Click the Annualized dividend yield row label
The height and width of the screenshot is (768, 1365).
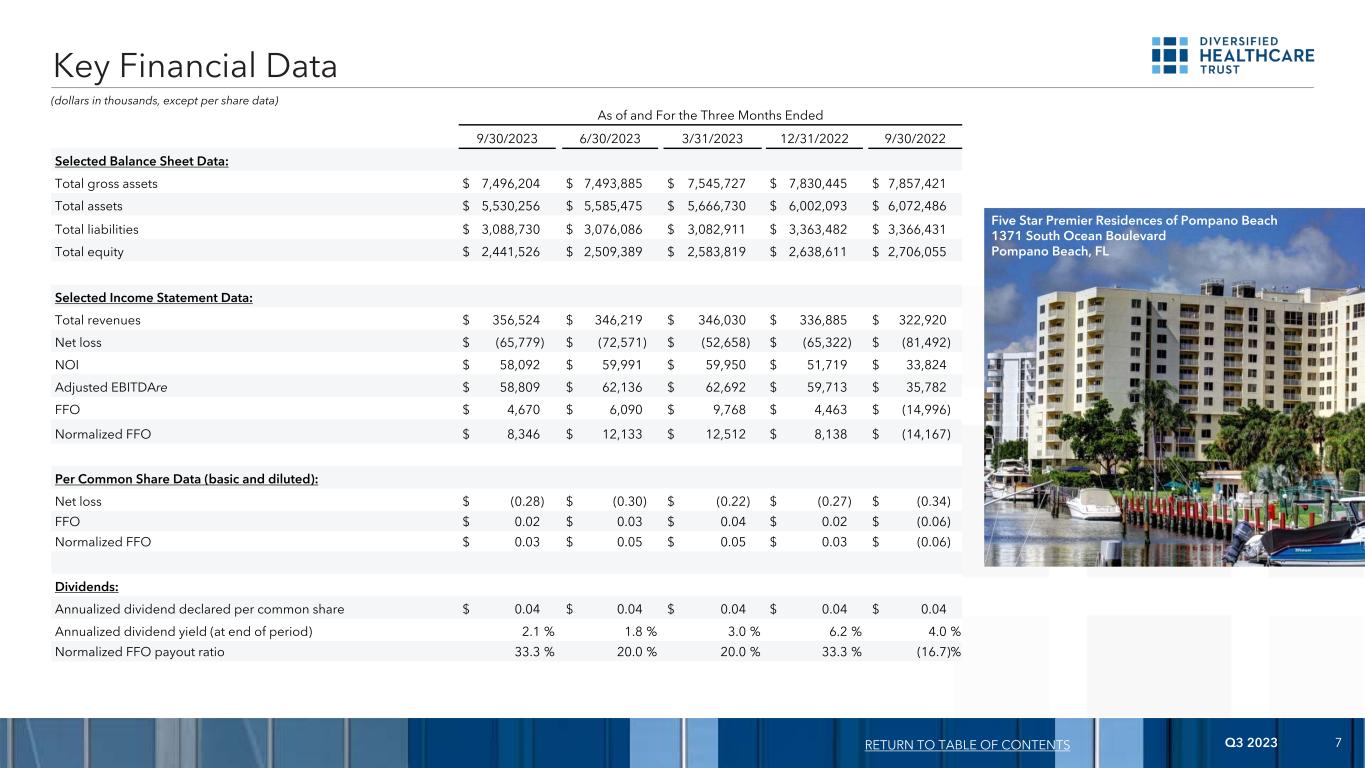click(183, 631)
